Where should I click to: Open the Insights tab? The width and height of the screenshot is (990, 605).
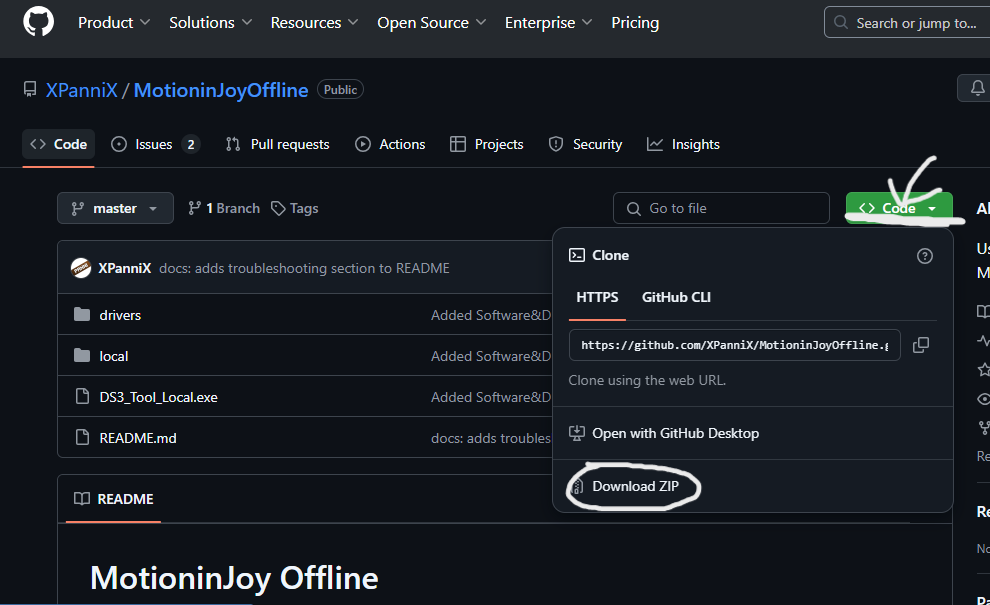(683, 144)
